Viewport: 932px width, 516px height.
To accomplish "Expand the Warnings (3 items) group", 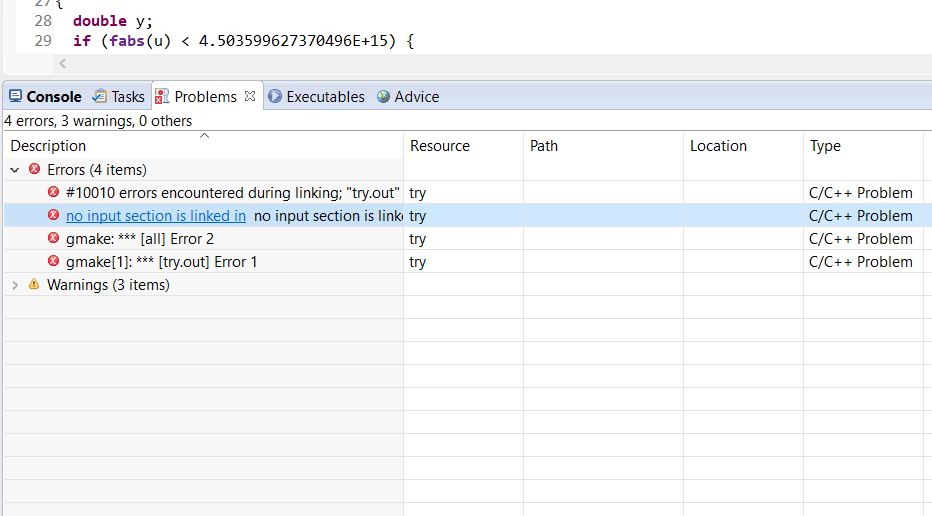I will point(14,285).
